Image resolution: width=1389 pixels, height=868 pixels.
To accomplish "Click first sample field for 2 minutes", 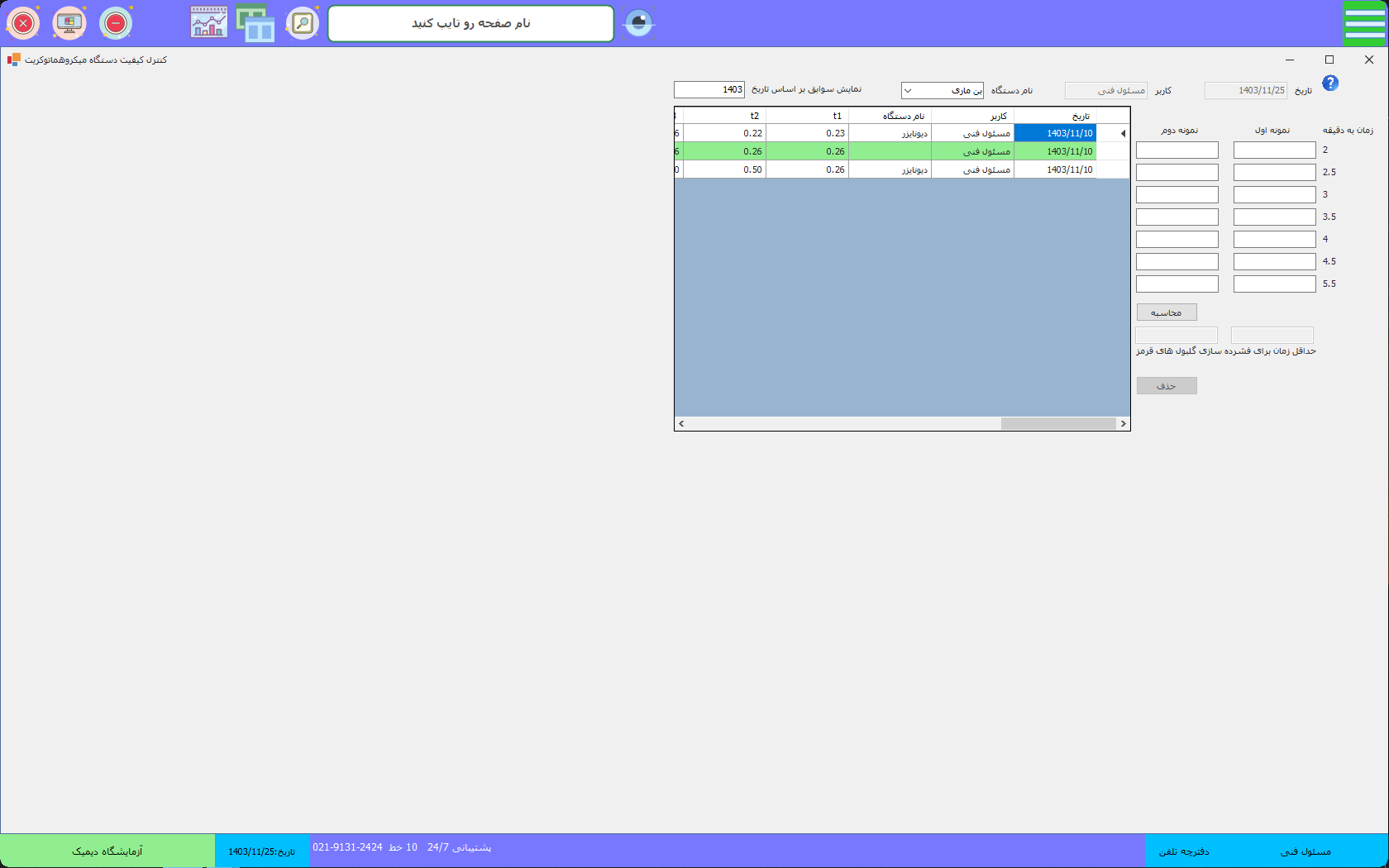I will click(1274, 150).
